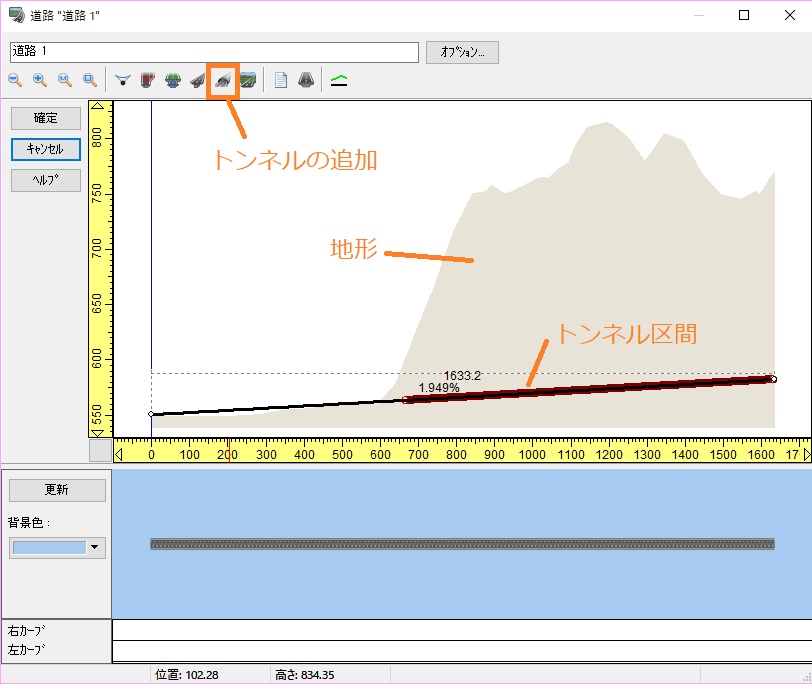Click the 更新 button
This screenshot has width=812, height=684.
(x=57, y=490)
